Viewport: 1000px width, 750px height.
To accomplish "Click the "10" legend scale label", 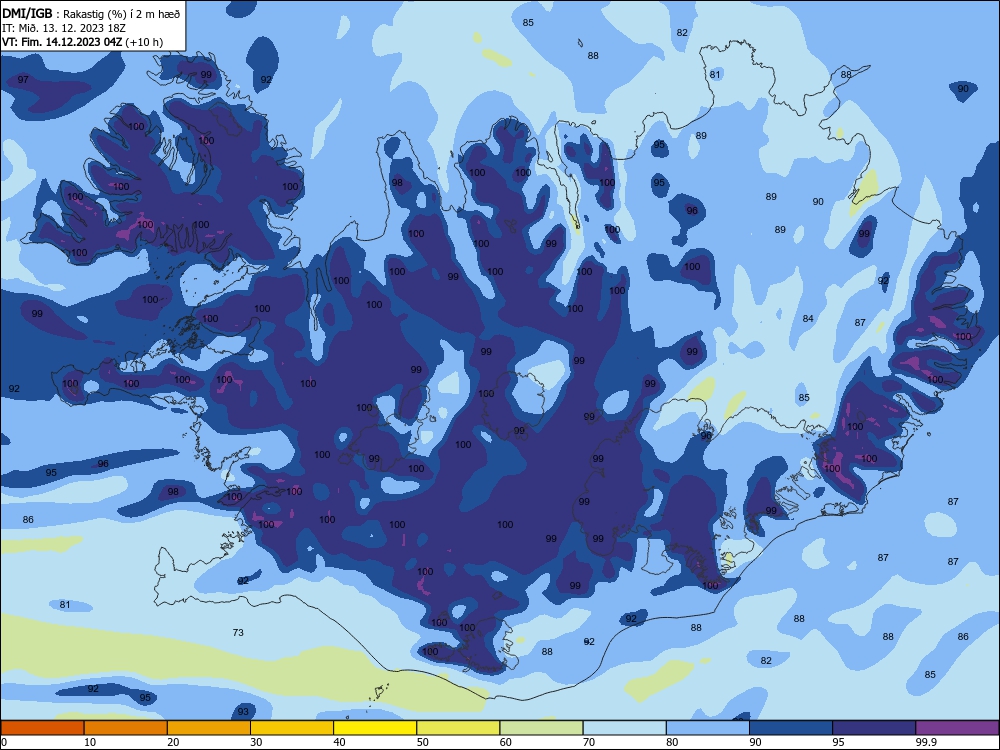I will [90, 742].
